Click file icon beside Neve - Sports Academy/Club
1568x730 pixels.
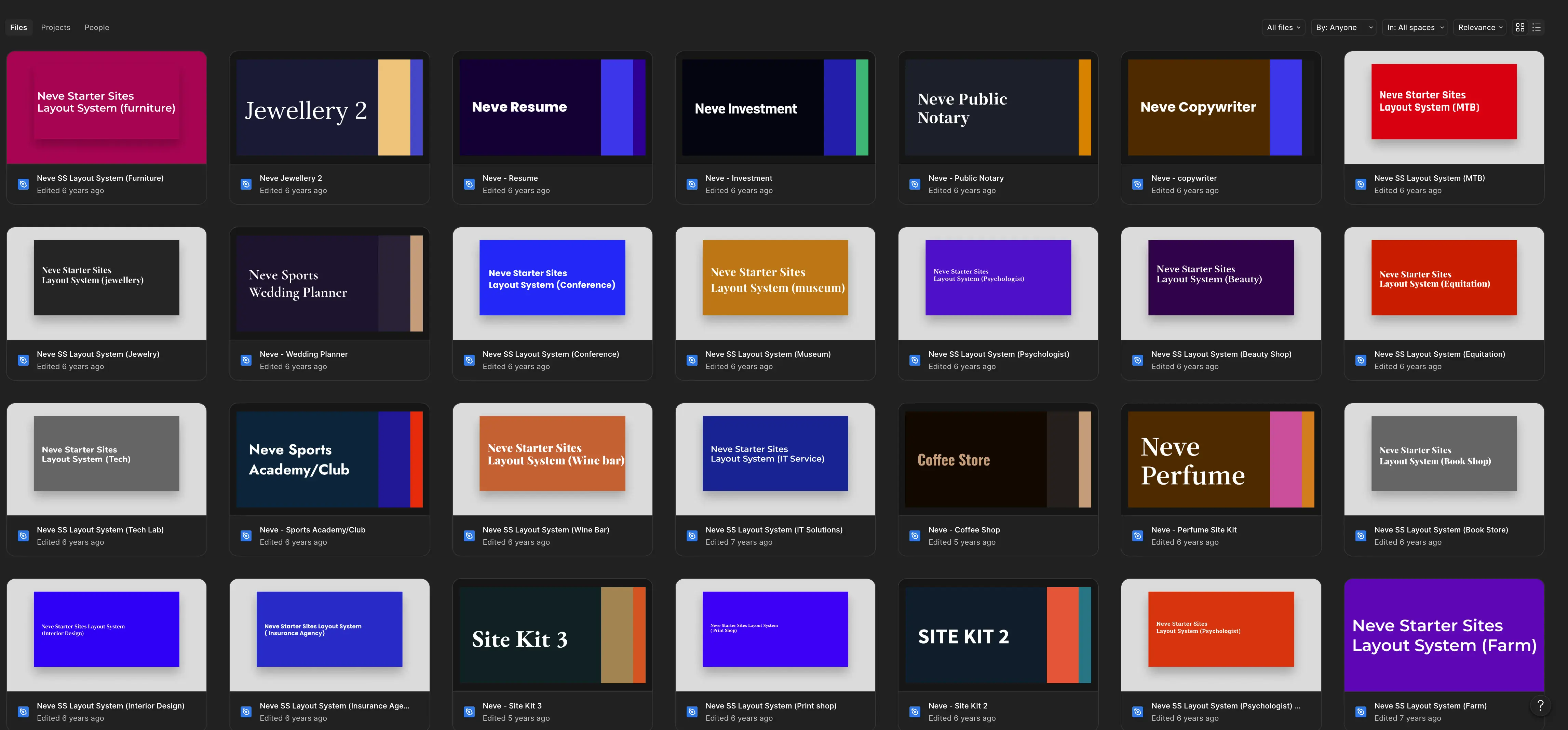point(246,536)
